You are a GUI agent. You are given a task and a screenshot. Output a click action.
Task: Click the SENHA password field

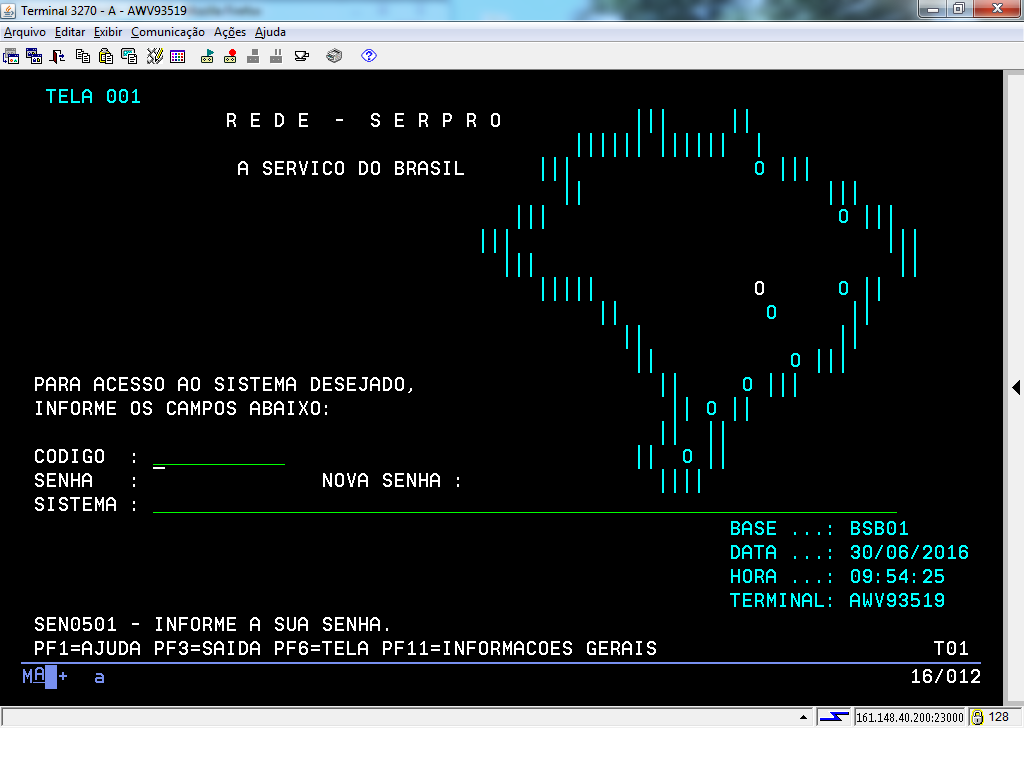tap(219, 481)
